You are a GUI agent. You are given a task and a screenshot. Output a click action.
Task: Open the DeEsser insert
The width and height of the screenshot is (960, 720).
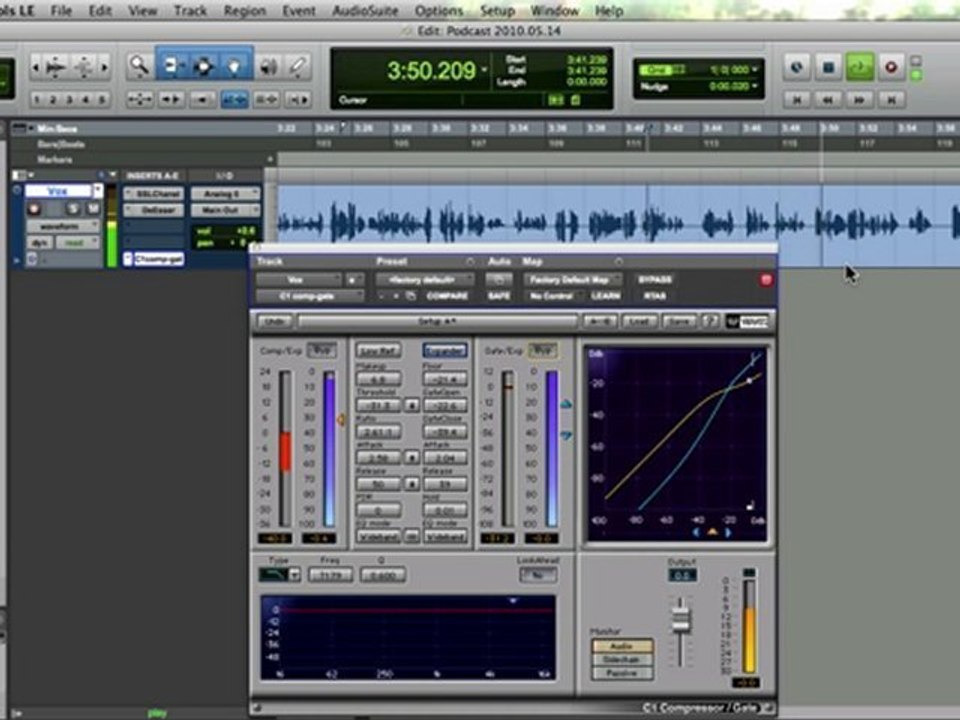(x=154, y=211)
